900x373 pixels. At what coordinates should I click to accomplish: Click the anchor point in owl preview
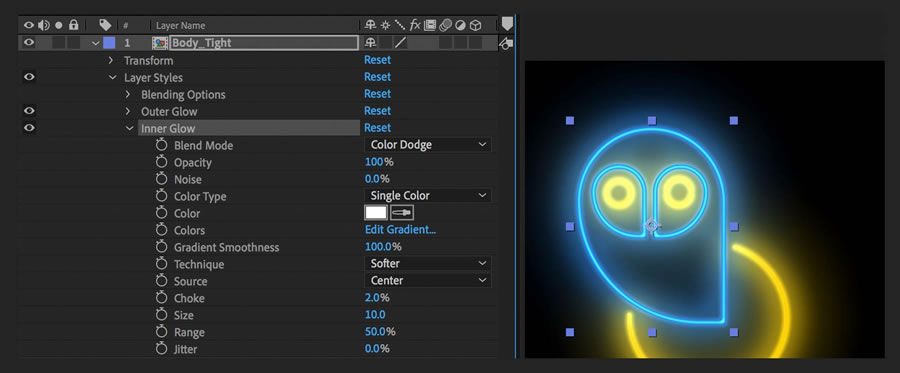[x=651, y=226]
